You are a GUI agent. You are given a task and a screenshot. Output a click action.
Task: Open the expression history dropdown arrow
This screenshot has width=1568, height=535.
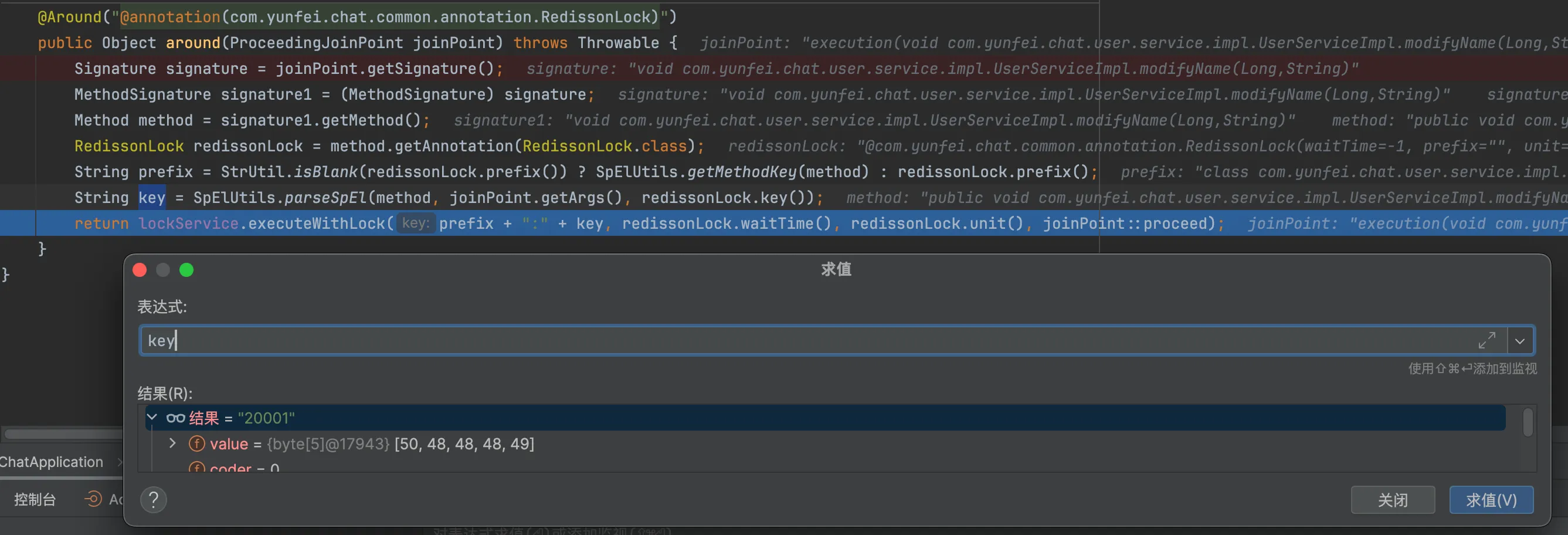(1520, 341)
